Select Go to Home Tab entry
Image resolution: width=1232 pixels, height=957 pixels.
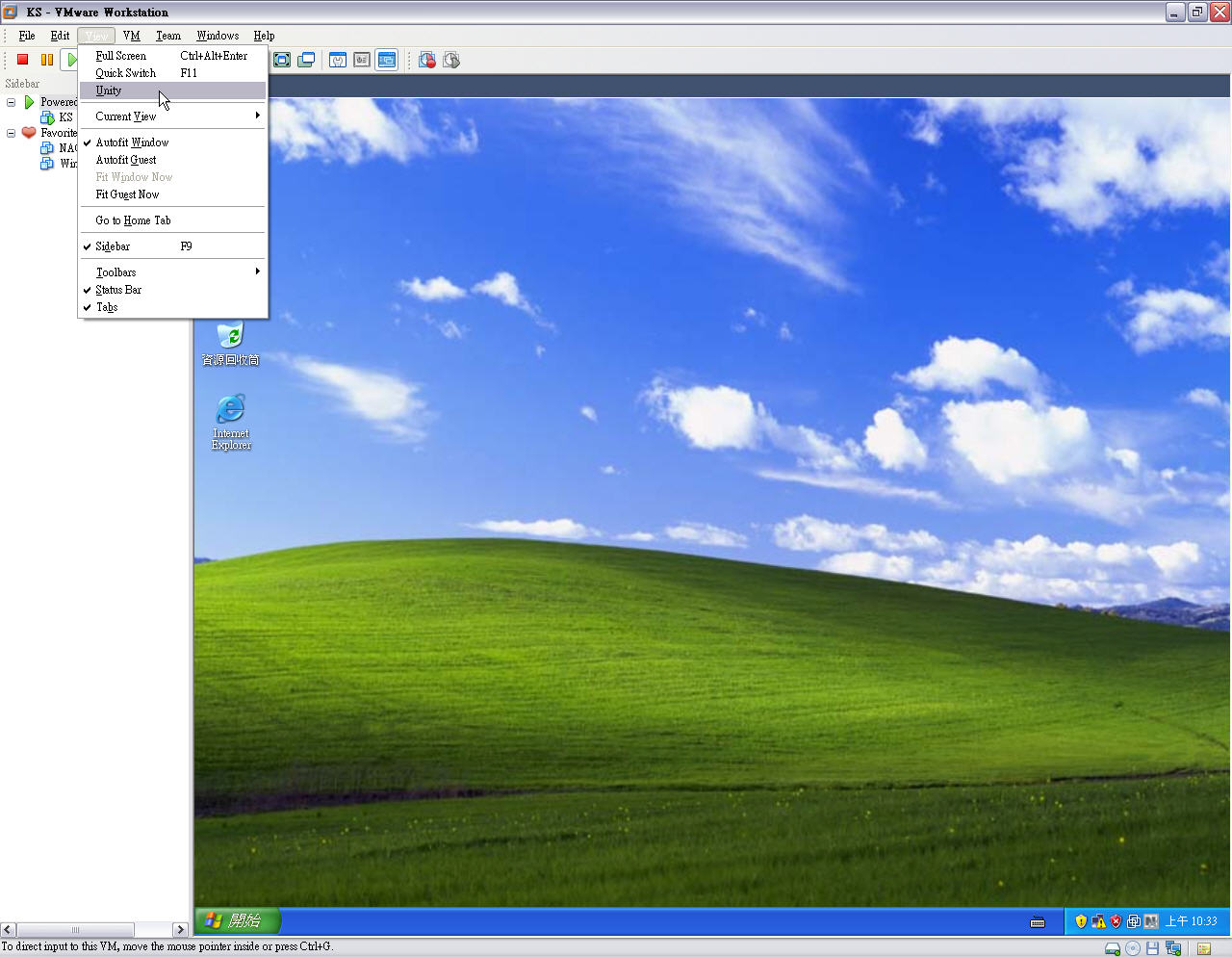click(x=171, y=220)
